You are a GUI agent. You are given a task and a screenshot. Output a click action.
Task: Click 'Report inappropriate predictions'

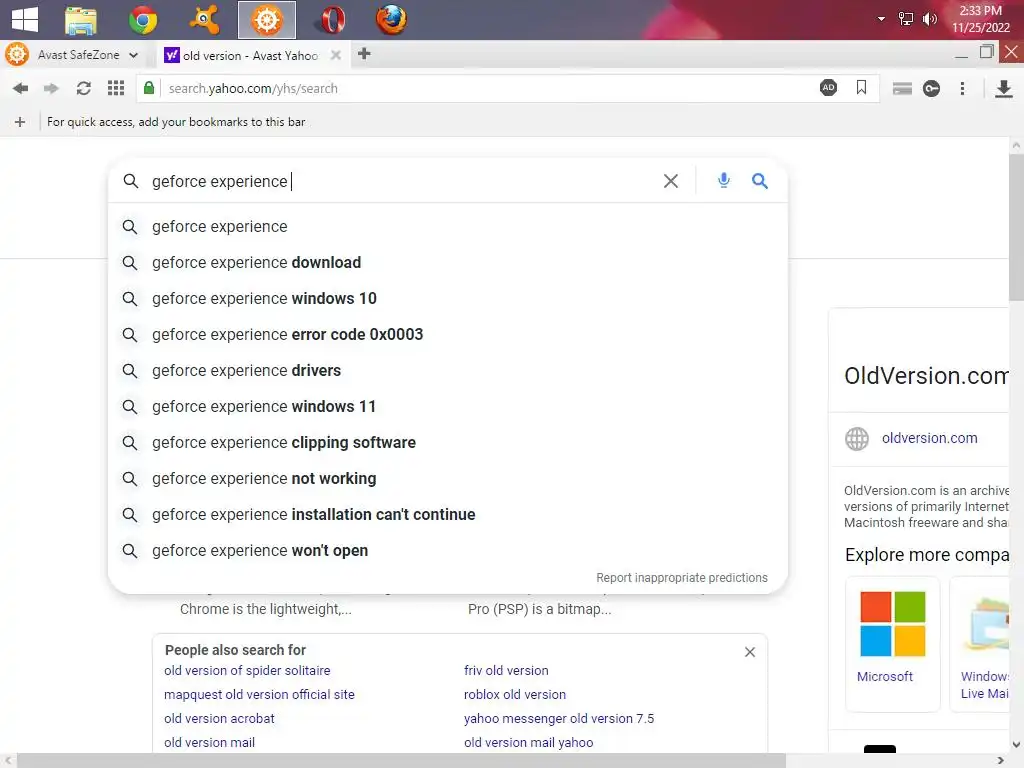[x=682, y=578]
